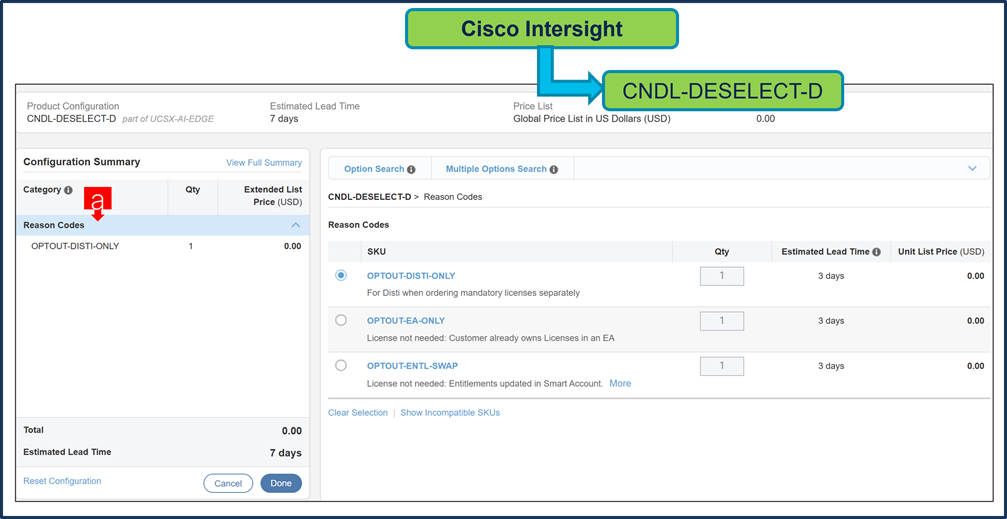Open the OPTOUT-DISTI-ONLY SKU link
Screen dimensions: 1007x519
click(x=411, y=276)
